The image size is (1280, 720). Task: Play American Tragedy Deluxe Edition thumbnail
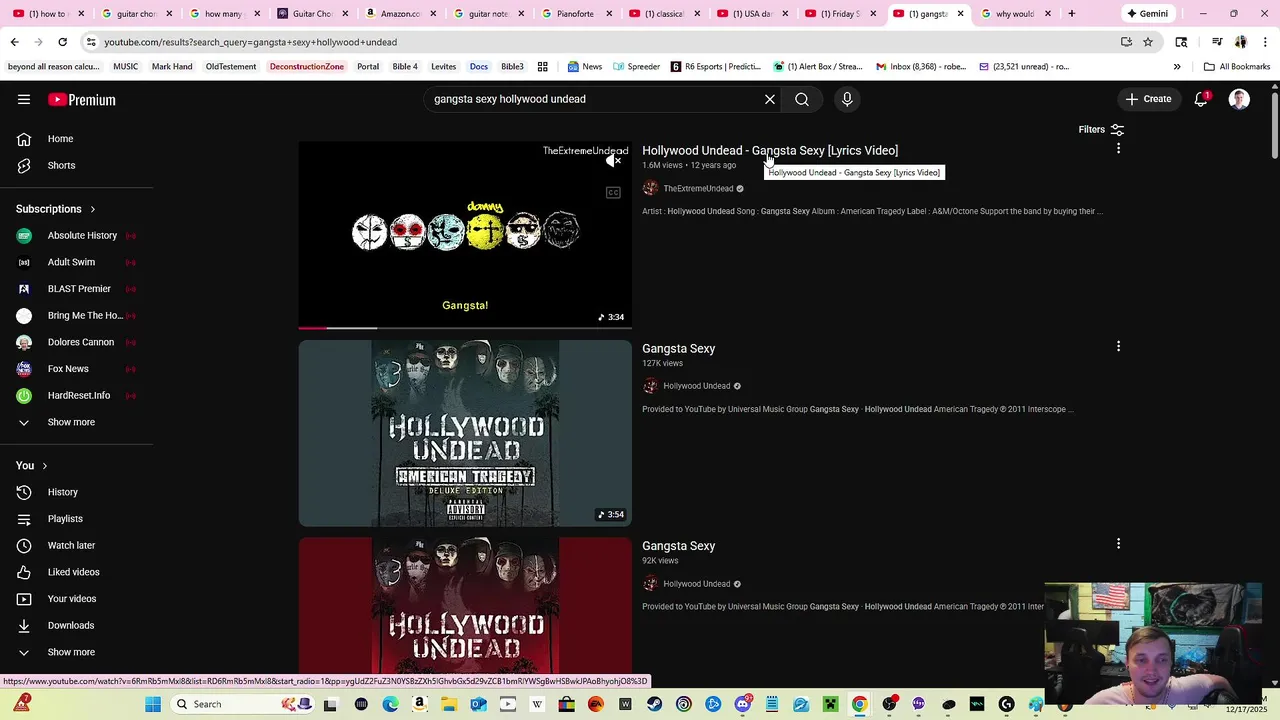point(465,433)
